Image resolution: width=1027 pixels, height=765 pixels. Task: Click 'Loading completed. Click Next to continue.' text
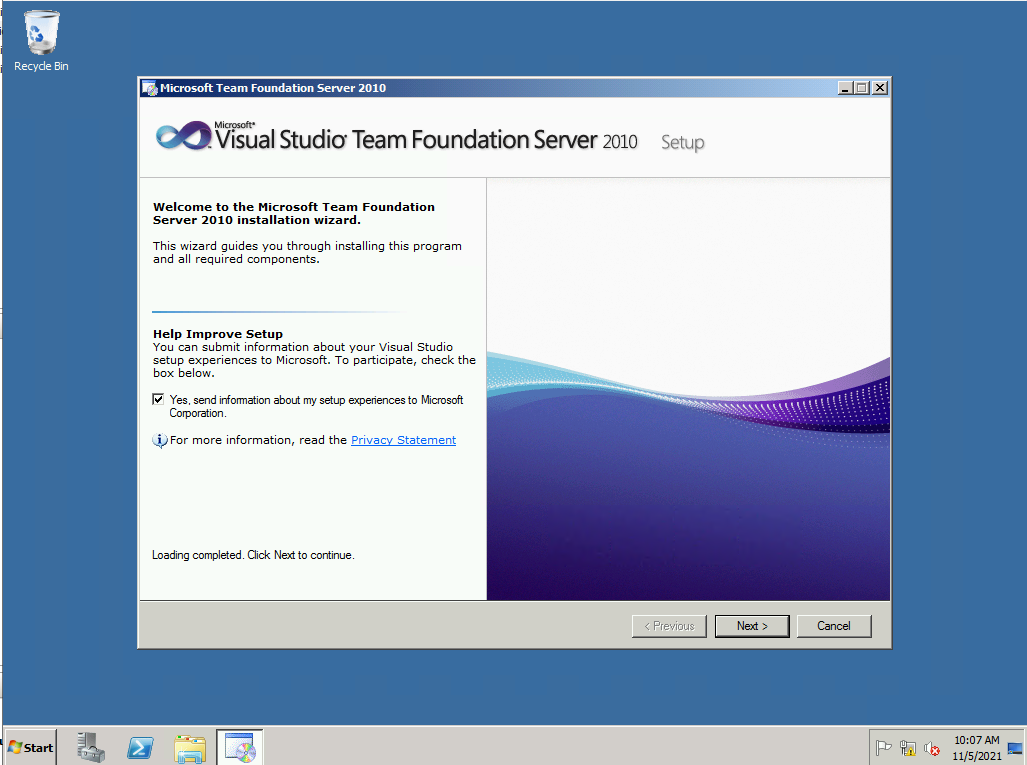click(253, 555)
